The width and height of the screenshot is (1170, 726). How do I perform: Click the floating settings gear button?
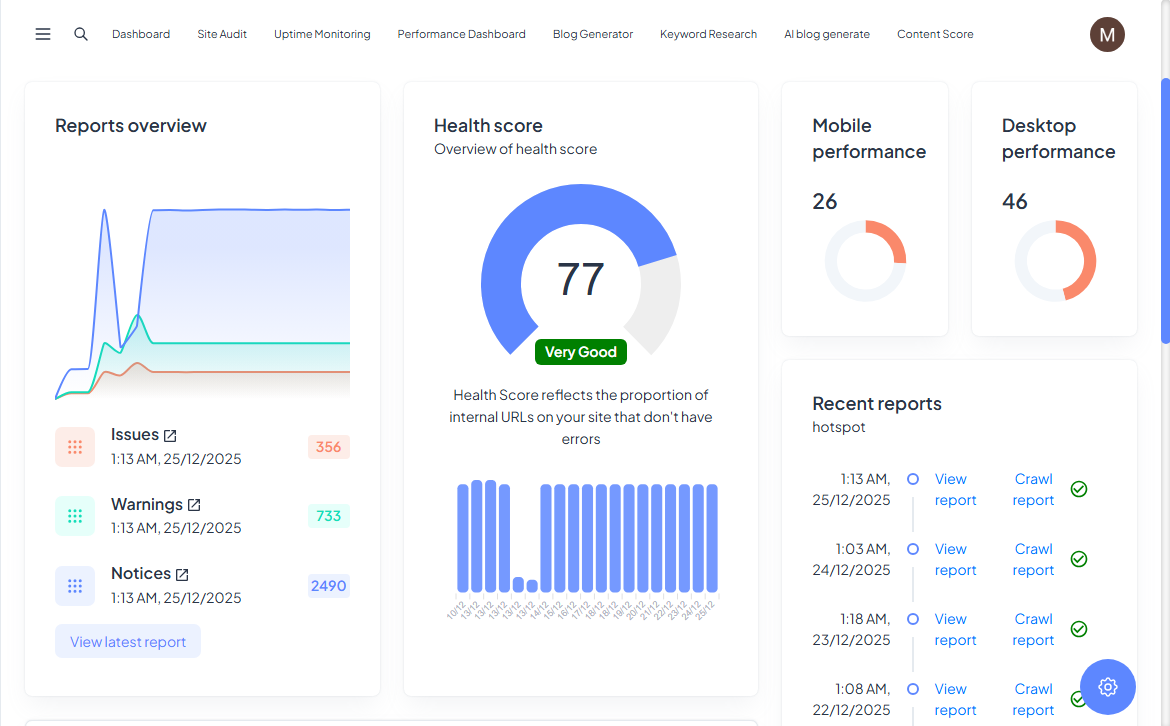coord(1107,687)
